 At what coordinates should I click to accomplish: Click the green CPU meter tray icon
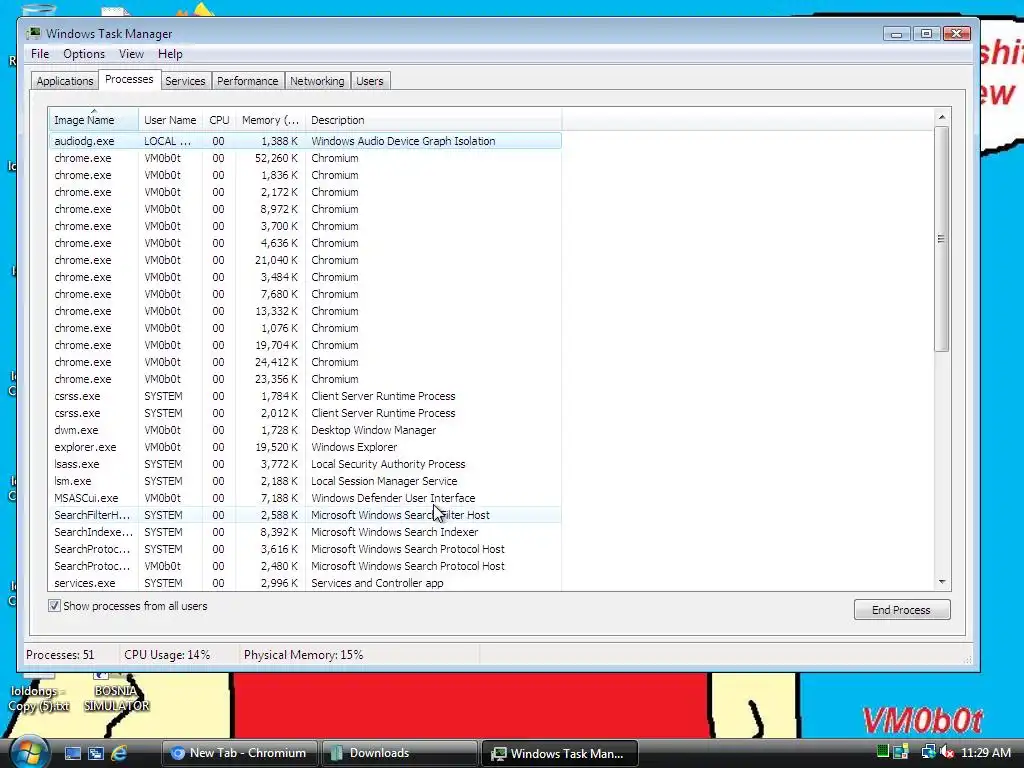(883, 752)
